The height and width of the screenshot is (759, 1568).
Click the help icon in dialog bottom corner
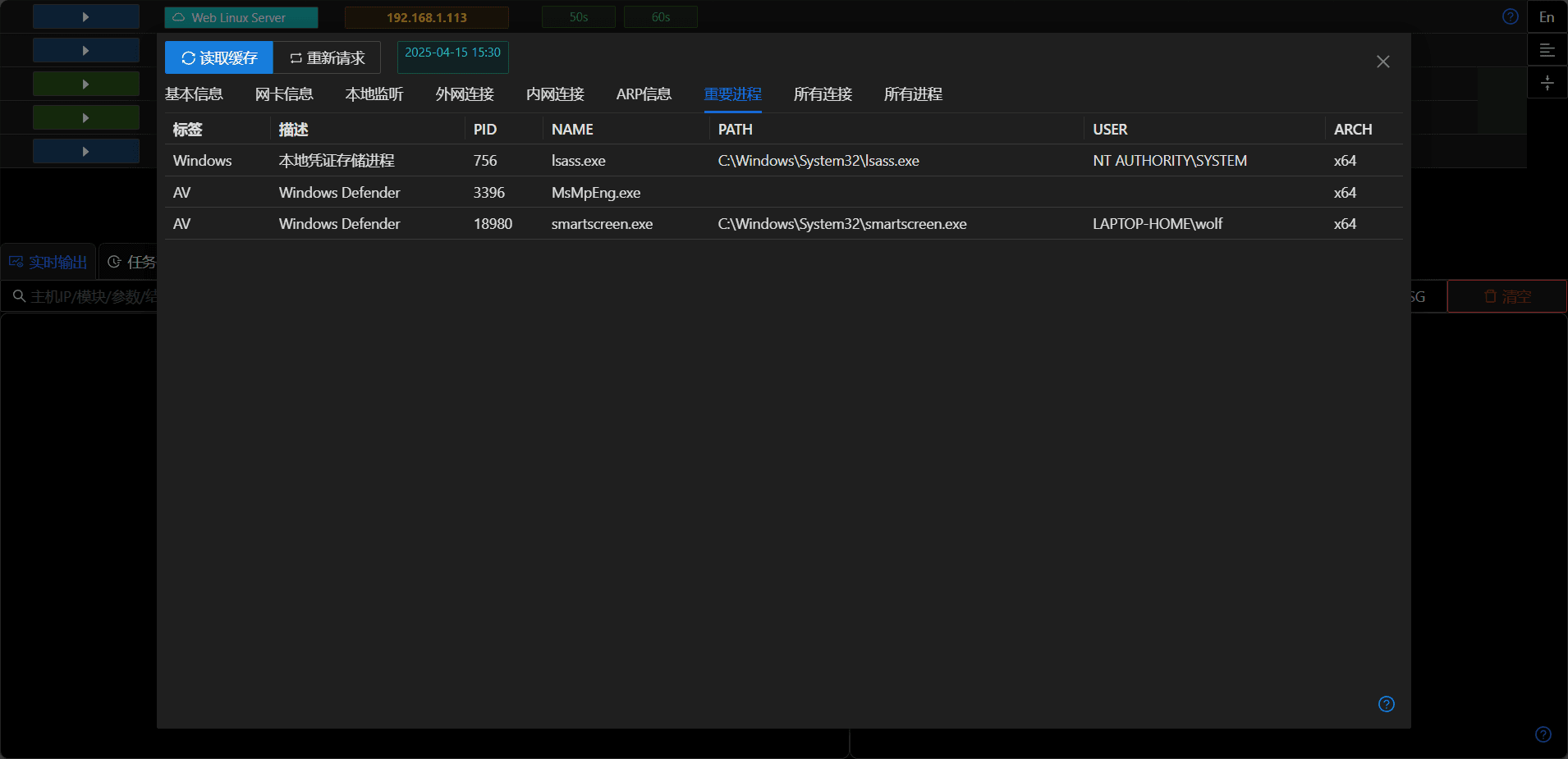tap(1387, 704)
